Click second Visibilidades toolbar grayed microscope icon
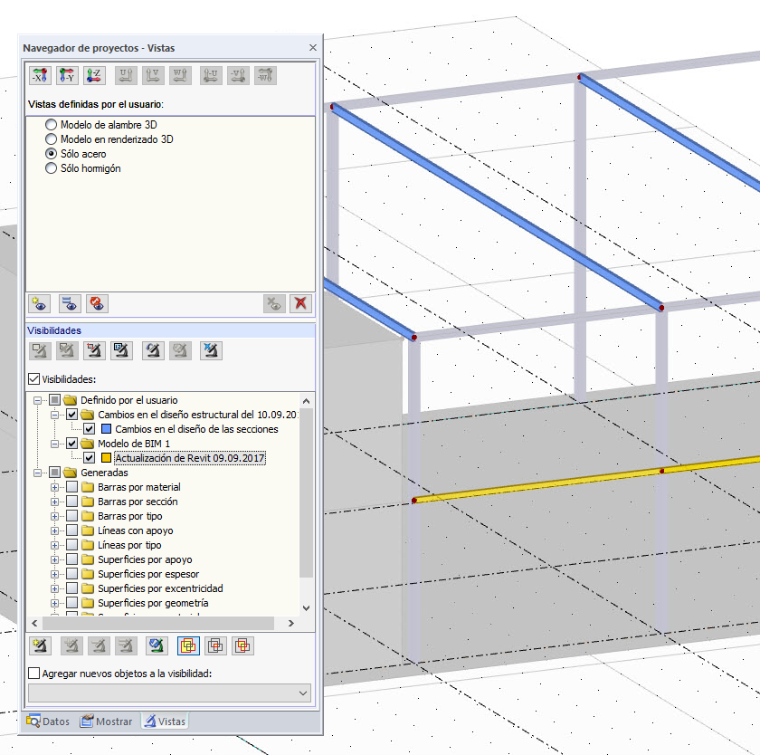This screenshot has width=760, height=755. click(67, 351)
